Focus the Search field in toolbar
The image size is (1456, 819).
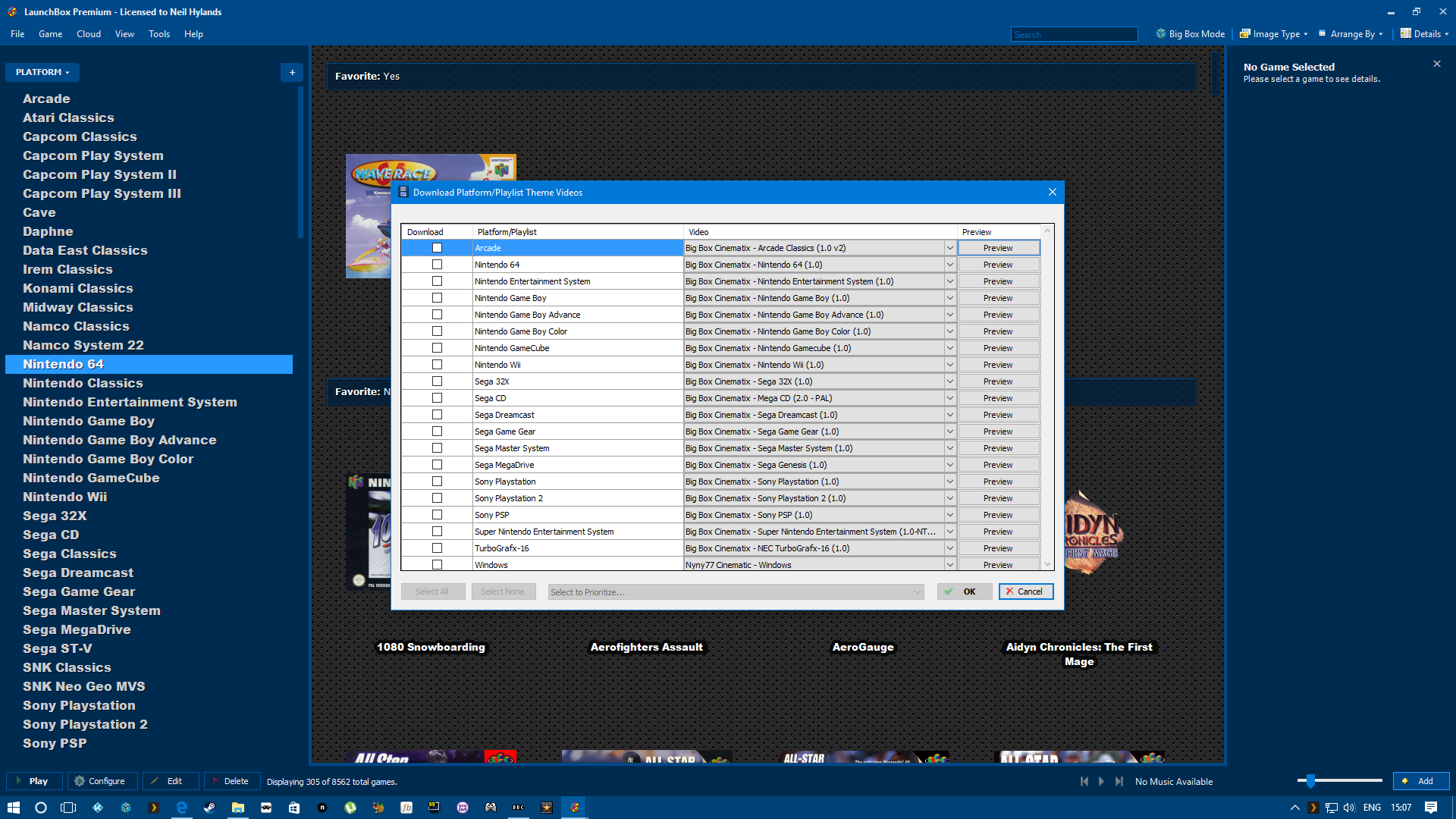(1074, 34)
